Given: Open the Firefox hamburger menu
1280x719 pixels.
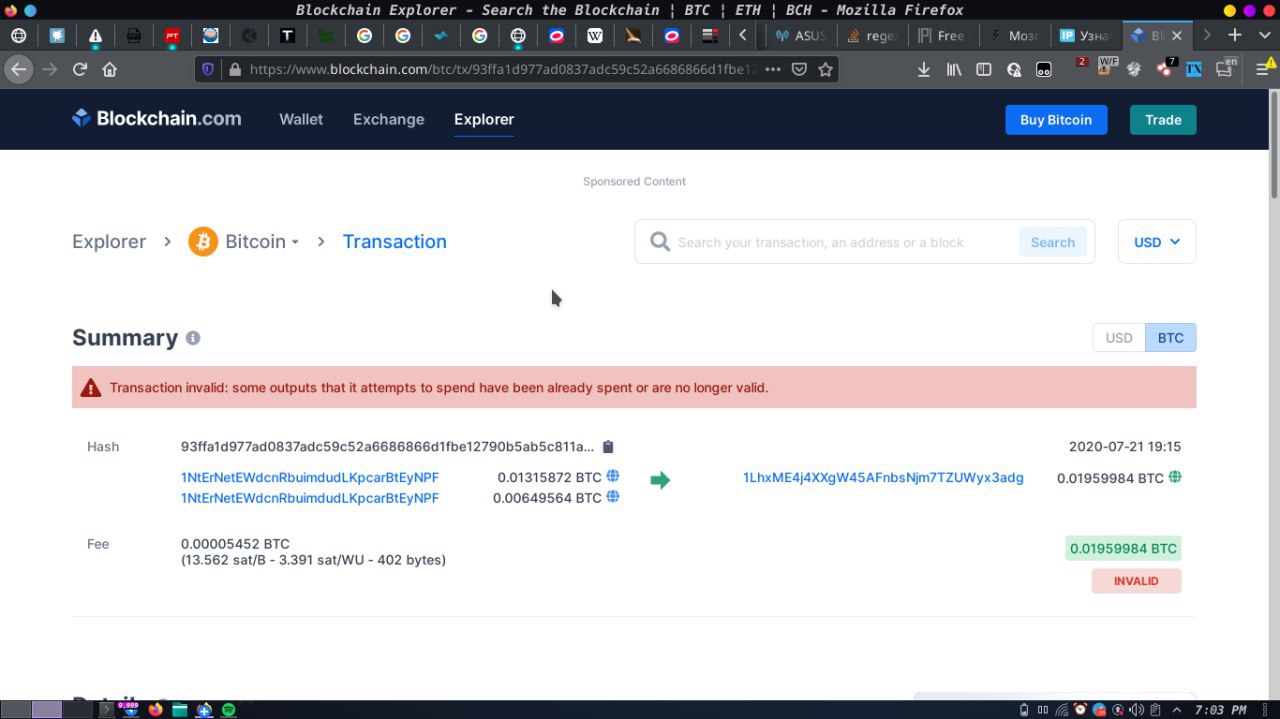Looking at the screenshot, I should (1263, 69).
